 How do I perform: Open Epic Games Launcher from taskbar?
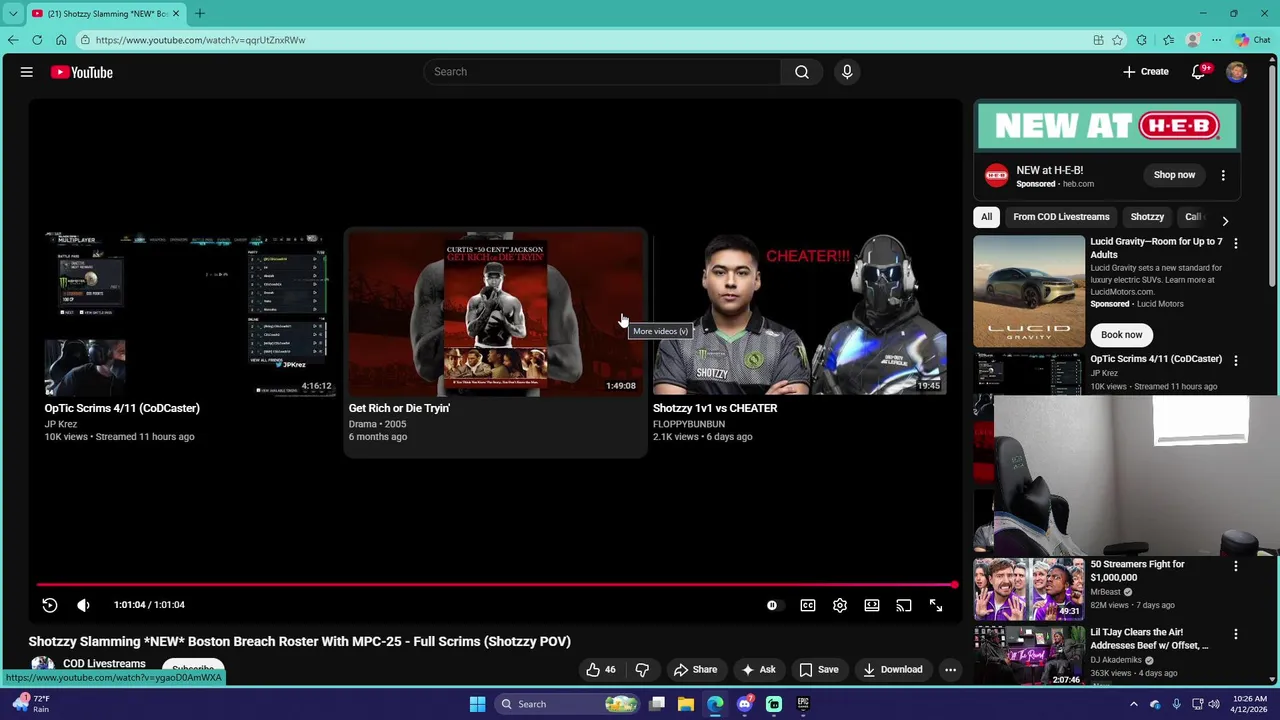click(x=803, y=704)
